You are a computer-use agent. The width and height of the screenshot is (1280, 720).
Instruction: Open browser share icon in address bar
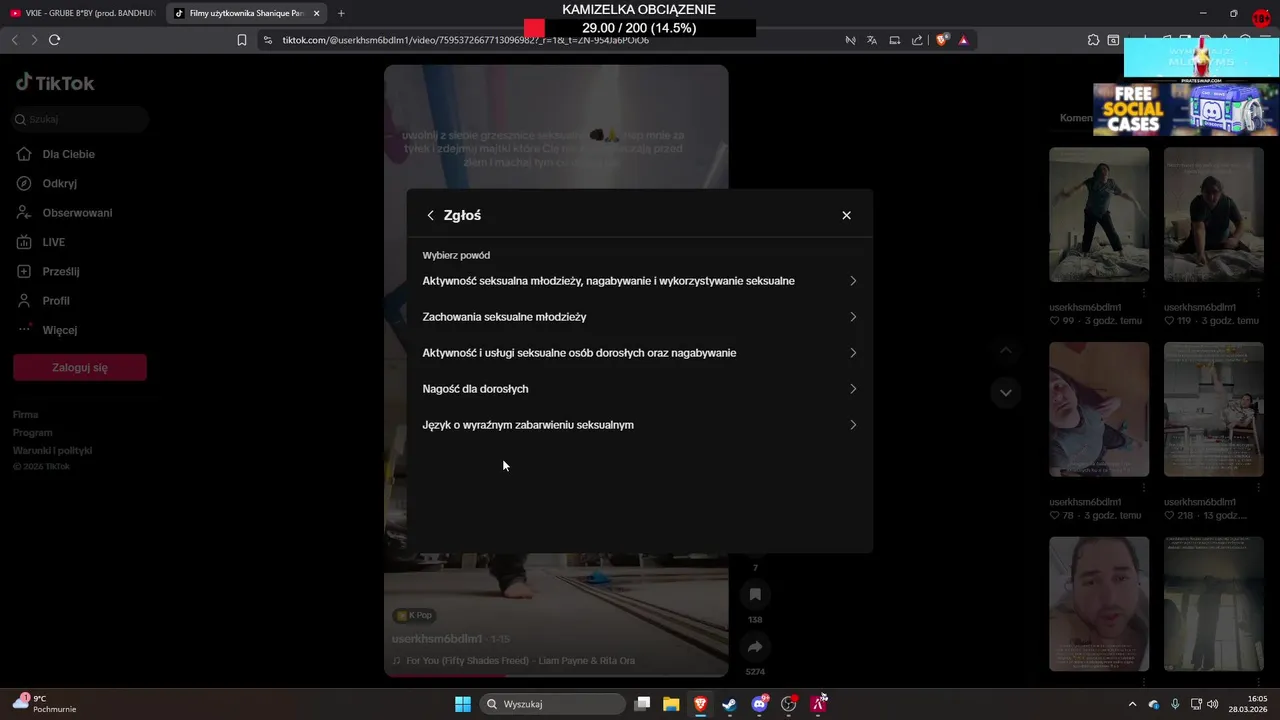click(x=917, y=40)
